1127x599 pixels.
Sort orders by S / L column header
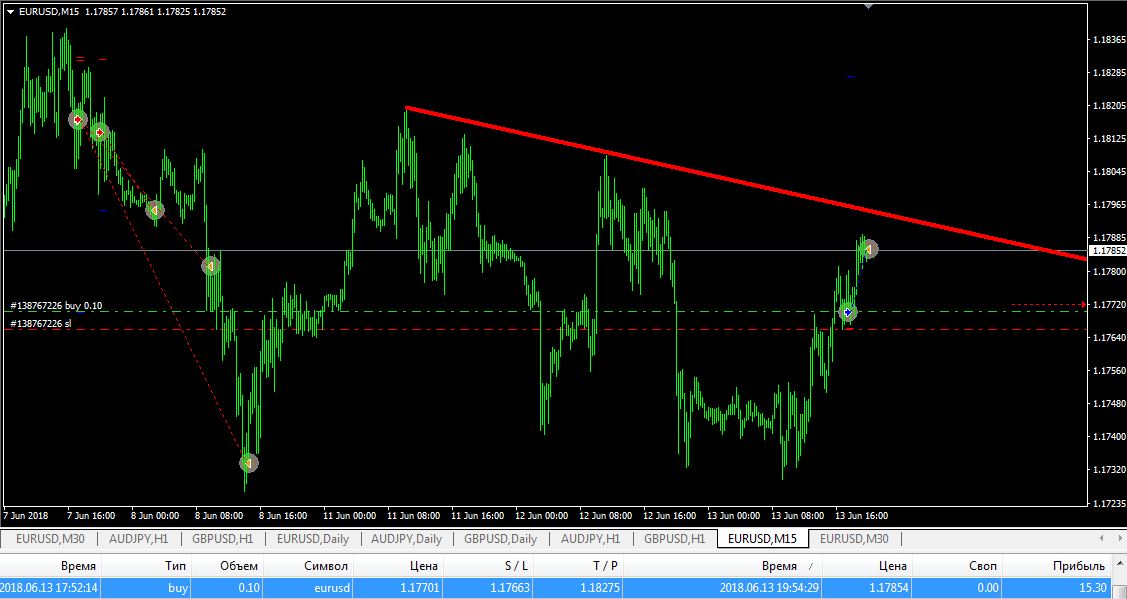pos(514,566)
